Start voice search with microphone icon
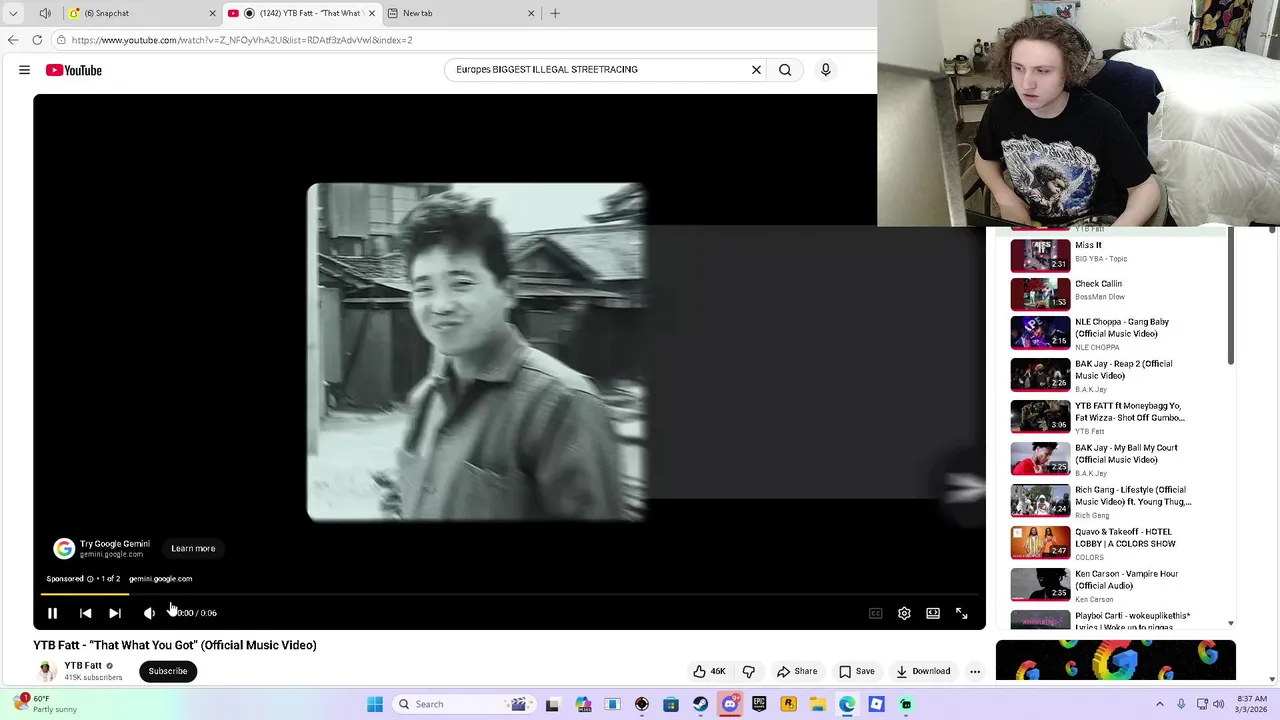Image resolution: width=1280 pixels, height=720 pixels. point(825,70)
